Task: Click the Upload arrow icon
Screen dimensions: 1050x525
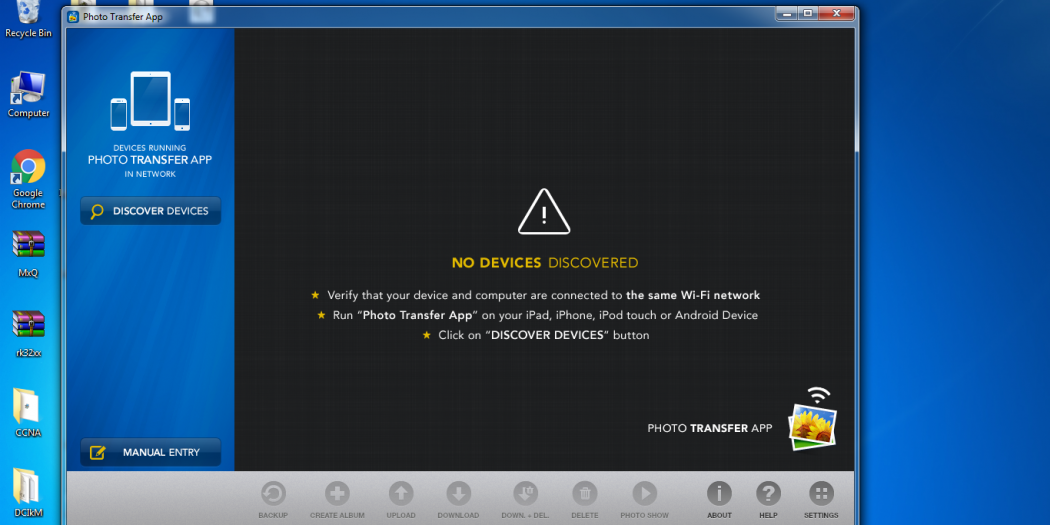Action: (401, 494)
